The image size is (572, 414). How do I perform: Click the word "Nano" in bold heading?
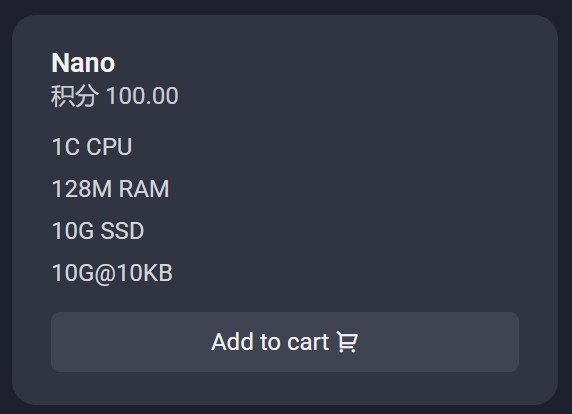coord(83,63)
